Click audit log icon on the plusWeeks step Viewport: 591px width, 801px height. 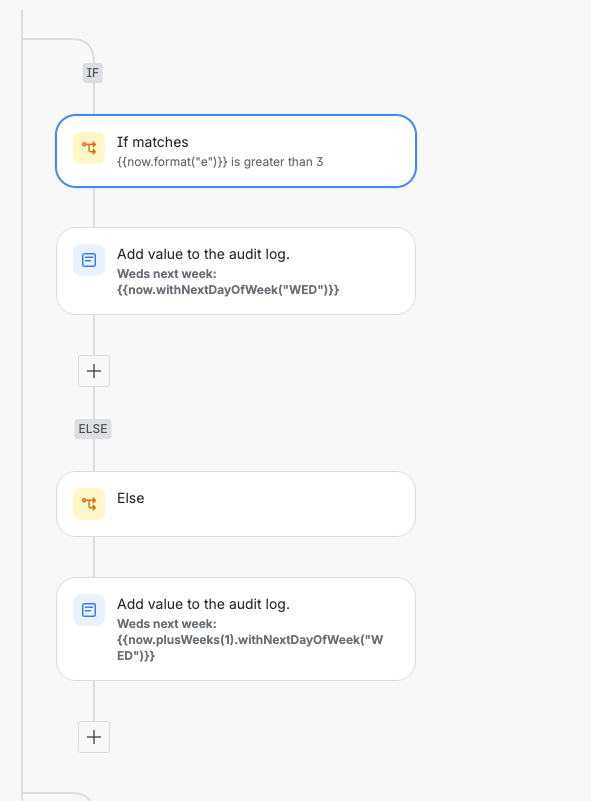tap(89, 610)
